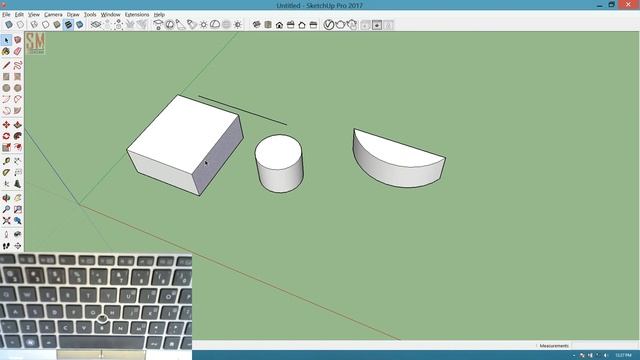
Task: Open the File menu
Action: click(6, 14)
